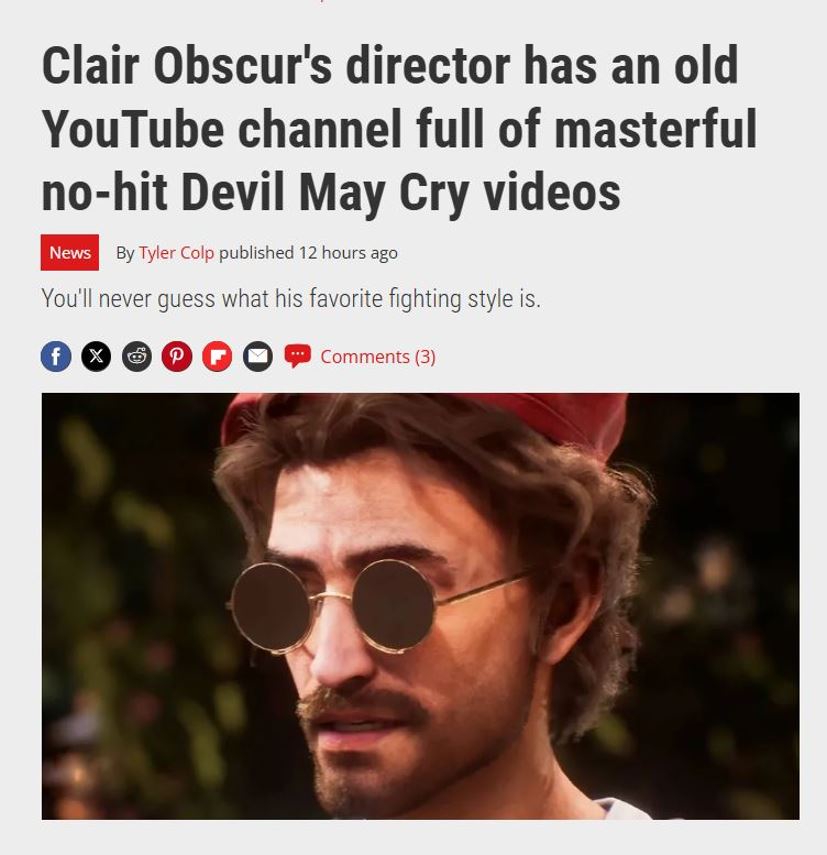Pin the article on Pinterest

[x=177, y=357]
